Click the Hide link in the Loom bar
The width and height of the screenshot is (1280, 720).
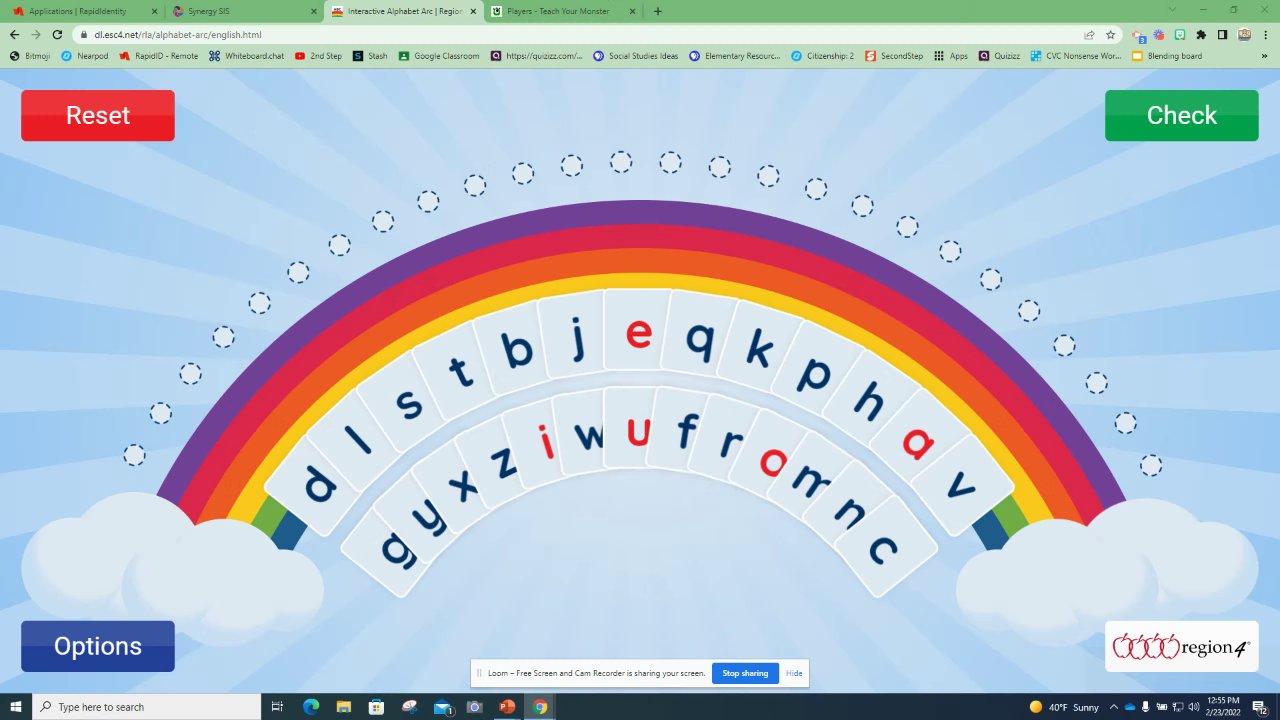click(x=794, y=673)
